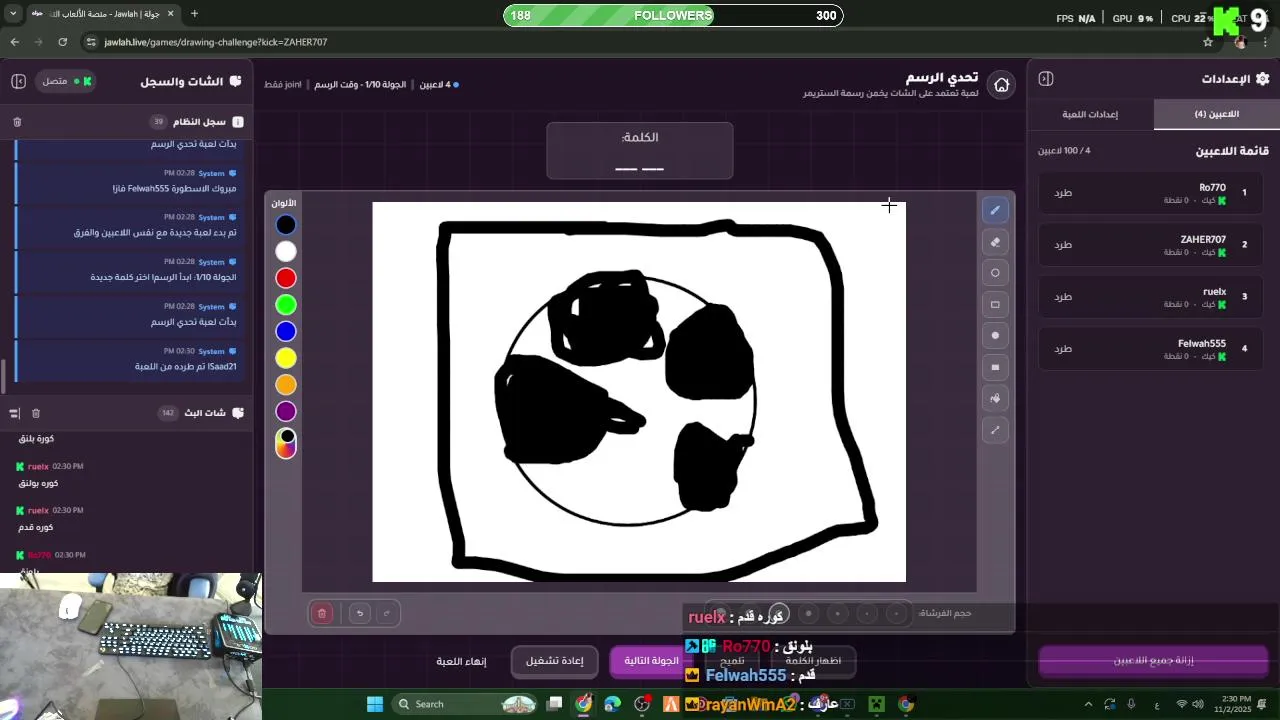
Task: Click the Felwah555 winner log message
Action: (x=131, y=180)
